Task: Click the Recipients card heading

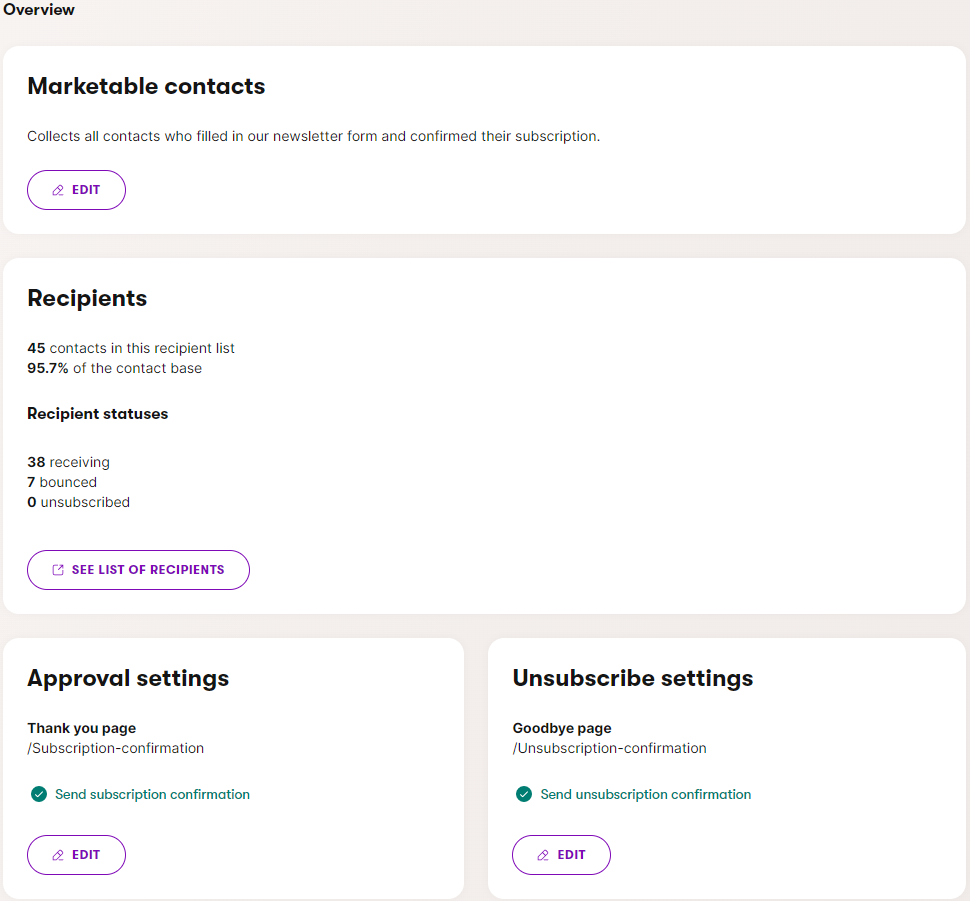Action: point(87,298)
